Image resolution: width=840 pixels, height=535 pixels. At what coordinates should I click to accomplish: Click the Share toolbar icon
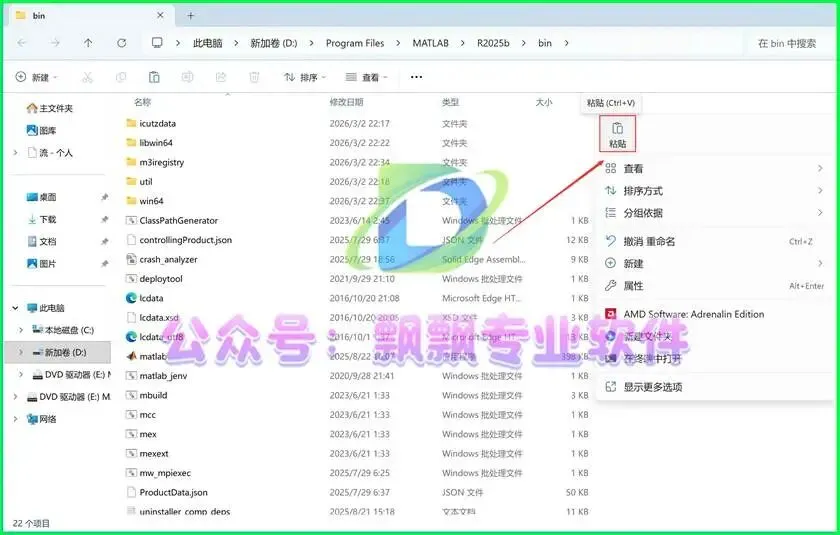221,78
